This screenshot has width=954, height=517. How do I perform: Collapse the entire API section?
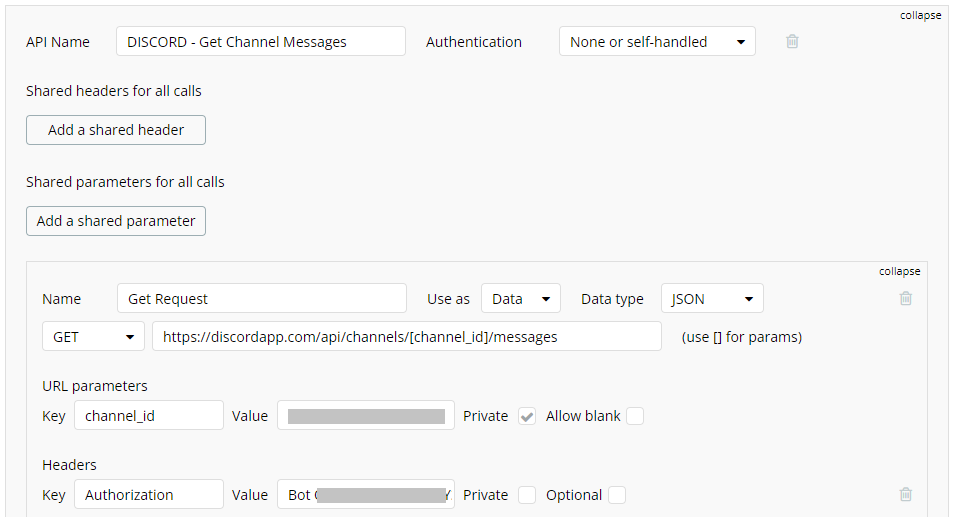coord(921,15)
